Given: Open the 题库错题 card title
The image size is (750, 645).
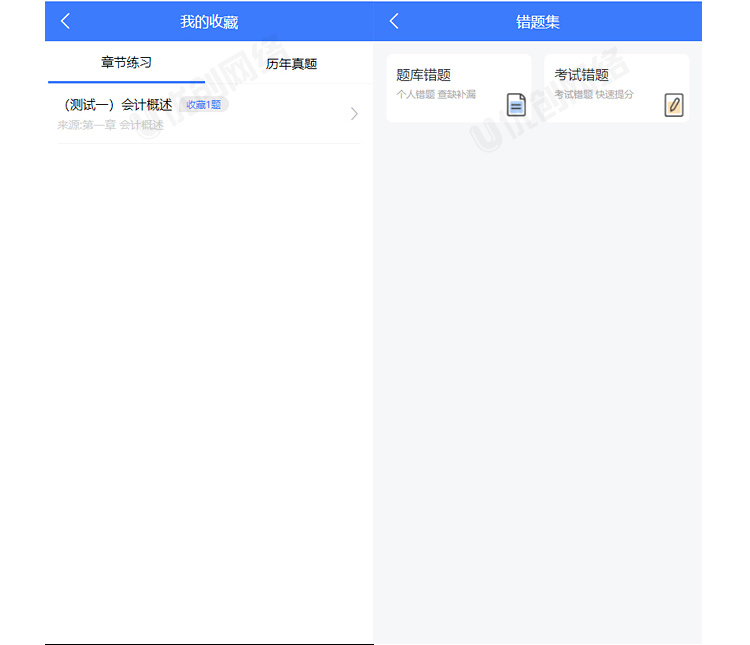Looking at the screenshot, I should point(423,75).
